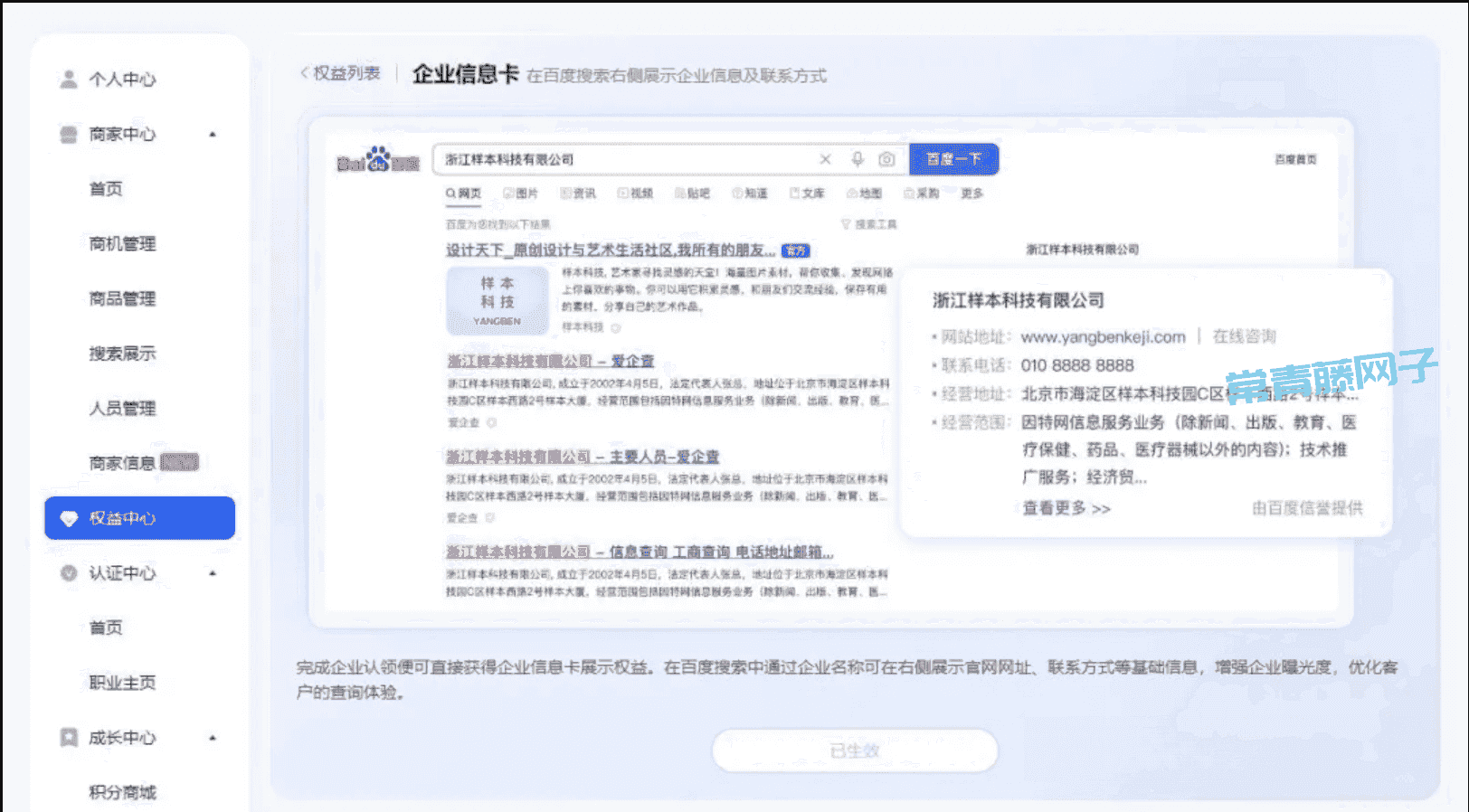This screenshot has width=1469, height=812.
Task: Select the 网页 search tab
Action: tap(463, 194)
